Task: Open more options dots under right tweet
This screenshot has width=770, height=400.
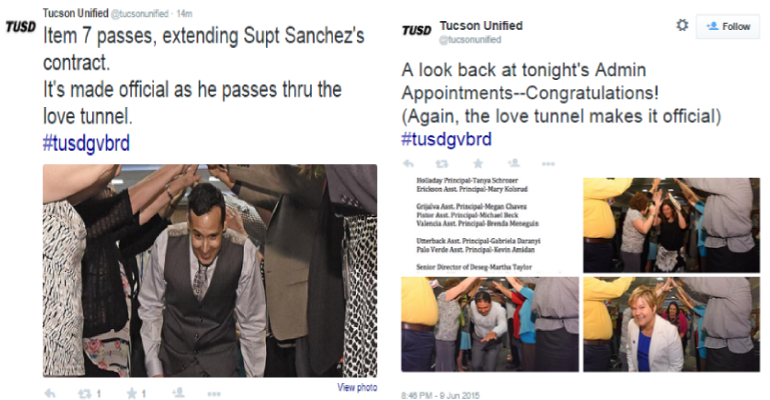Action: 548,163
